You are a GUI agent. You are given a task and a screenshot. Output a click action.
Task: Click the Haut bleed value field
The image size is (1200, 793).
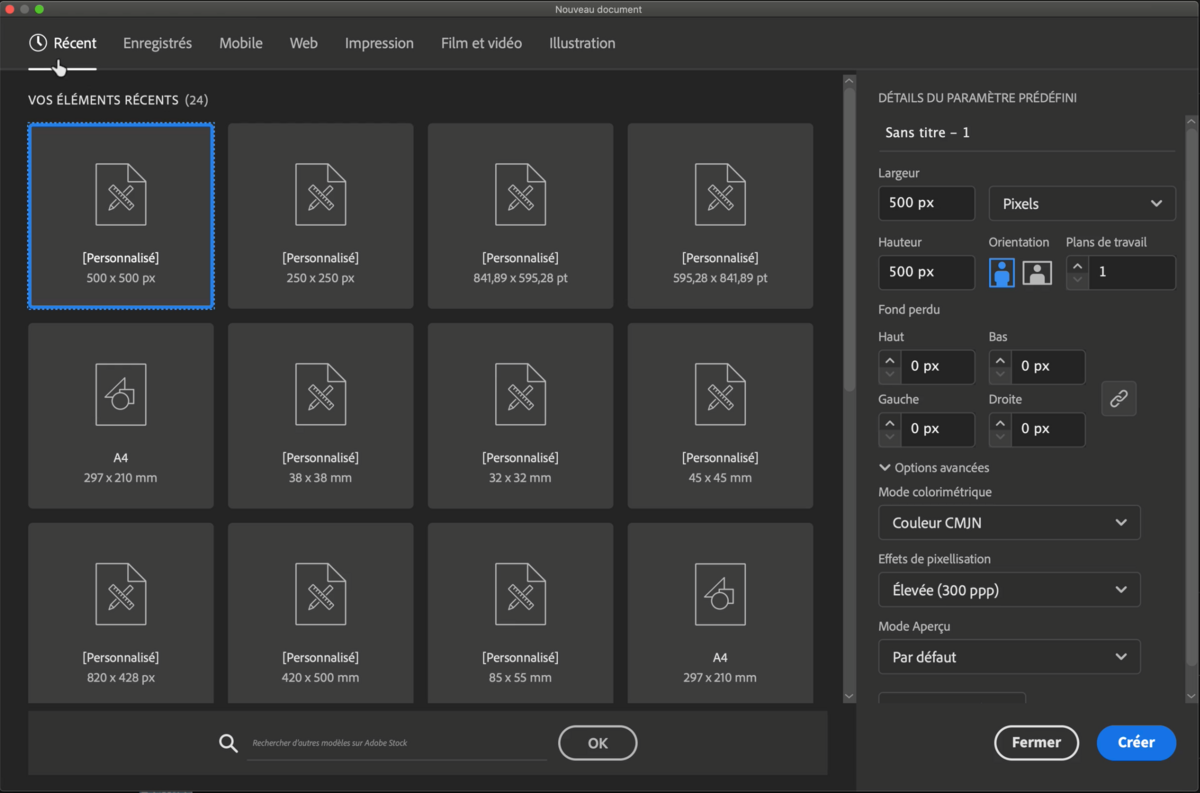coord(937,367)
